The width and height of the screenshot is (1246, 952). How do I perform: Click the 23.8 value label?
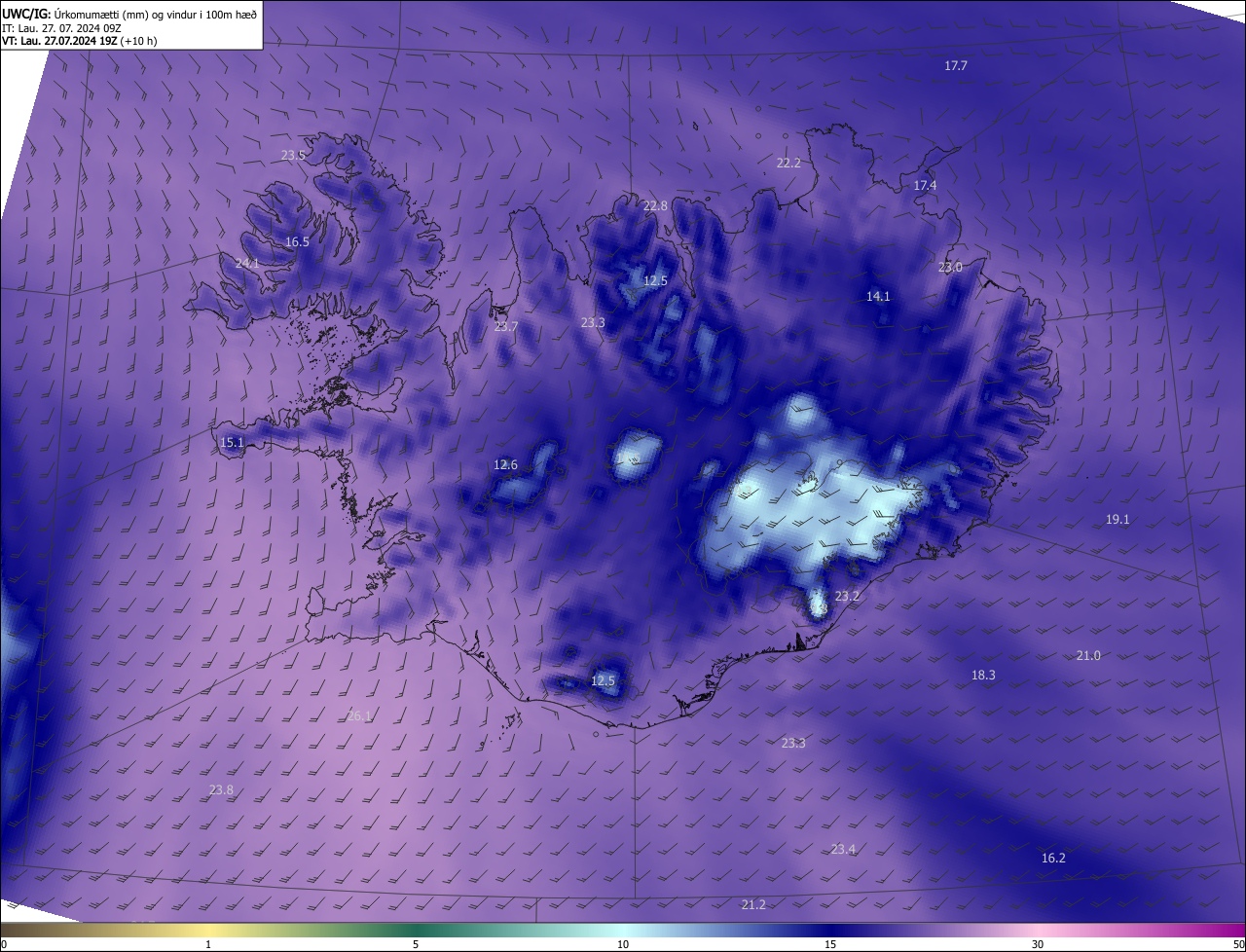pos(221,790)
